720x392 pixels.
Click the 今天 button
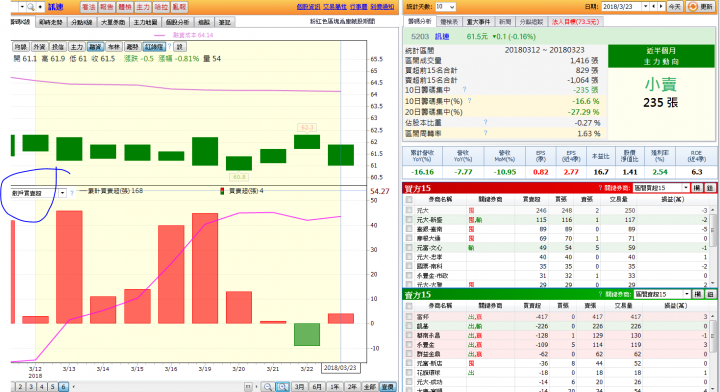click(674, 6)
